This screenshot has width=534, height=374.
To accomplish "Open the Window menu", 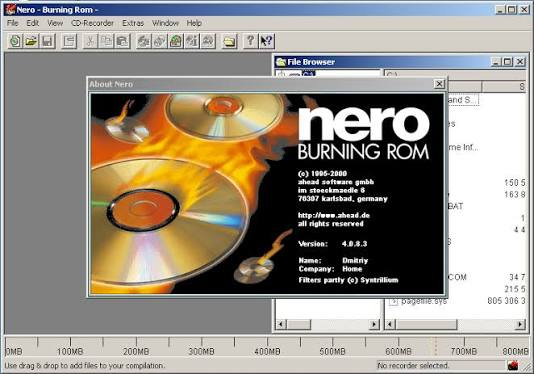I will click(x=165, y=23).
